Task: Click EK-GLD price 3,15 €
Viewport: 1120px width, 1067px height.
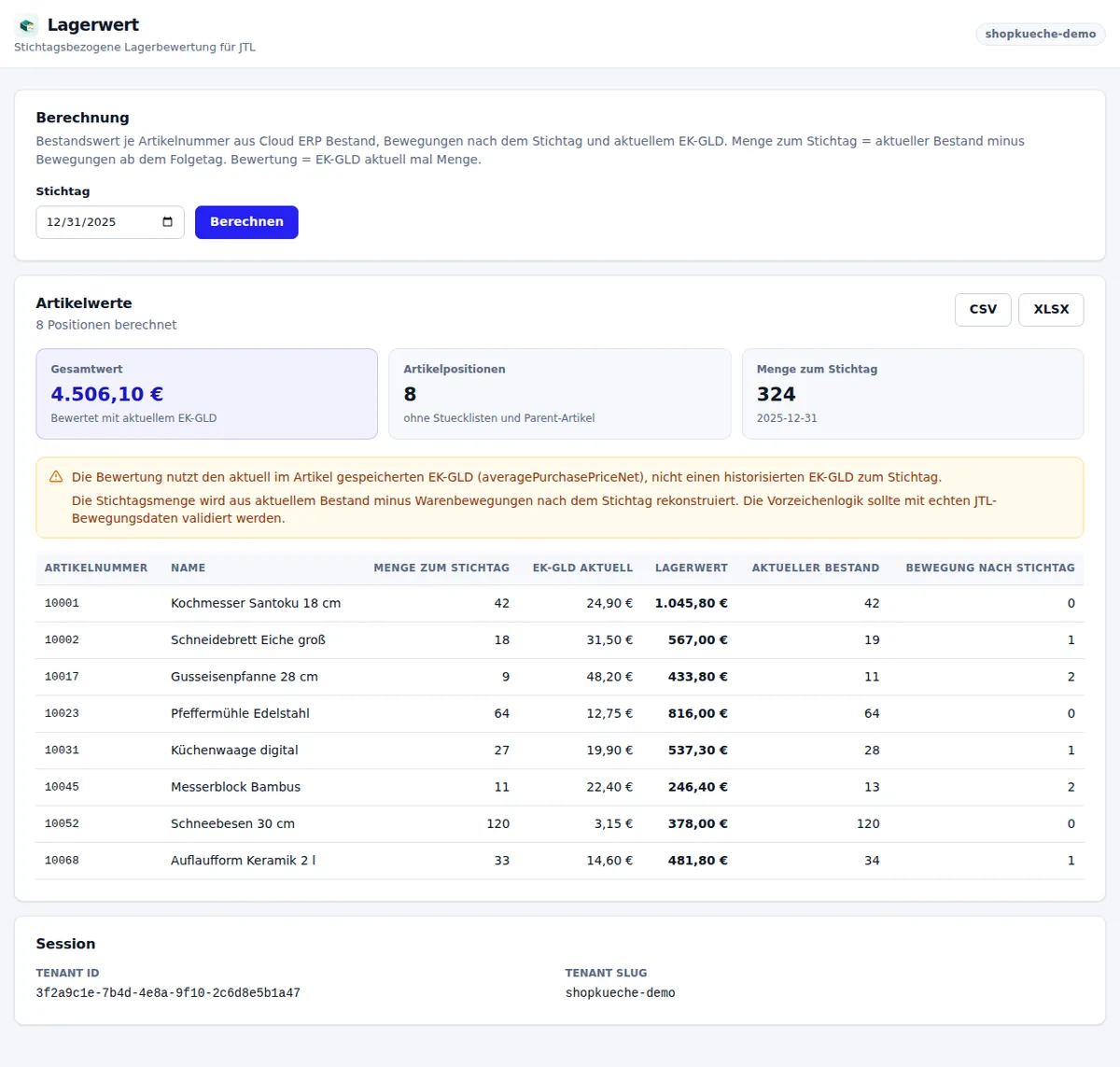Action: click(613, 823)
